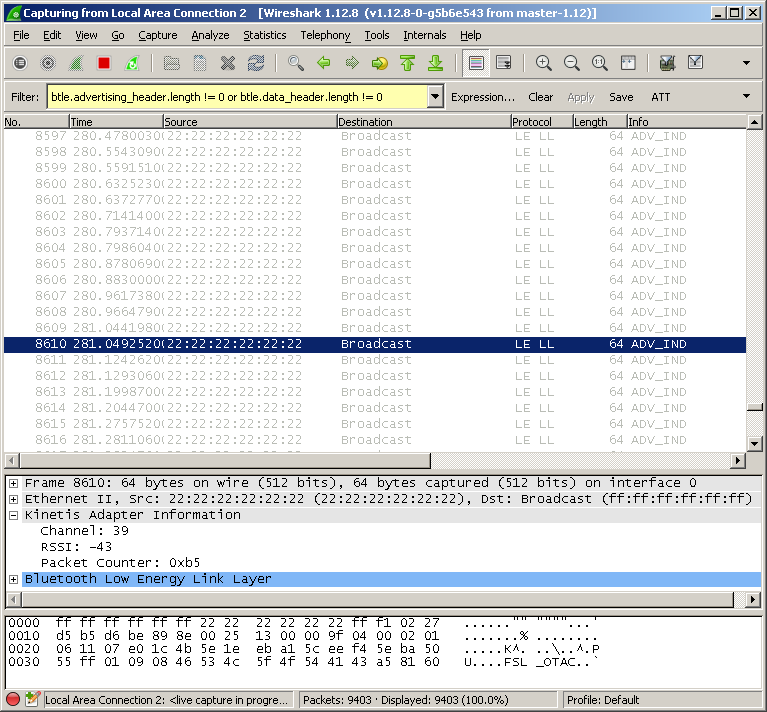Select the Packet Counter: 0xb5 line
Screen dimensions: 767x712
pos(120,563)
